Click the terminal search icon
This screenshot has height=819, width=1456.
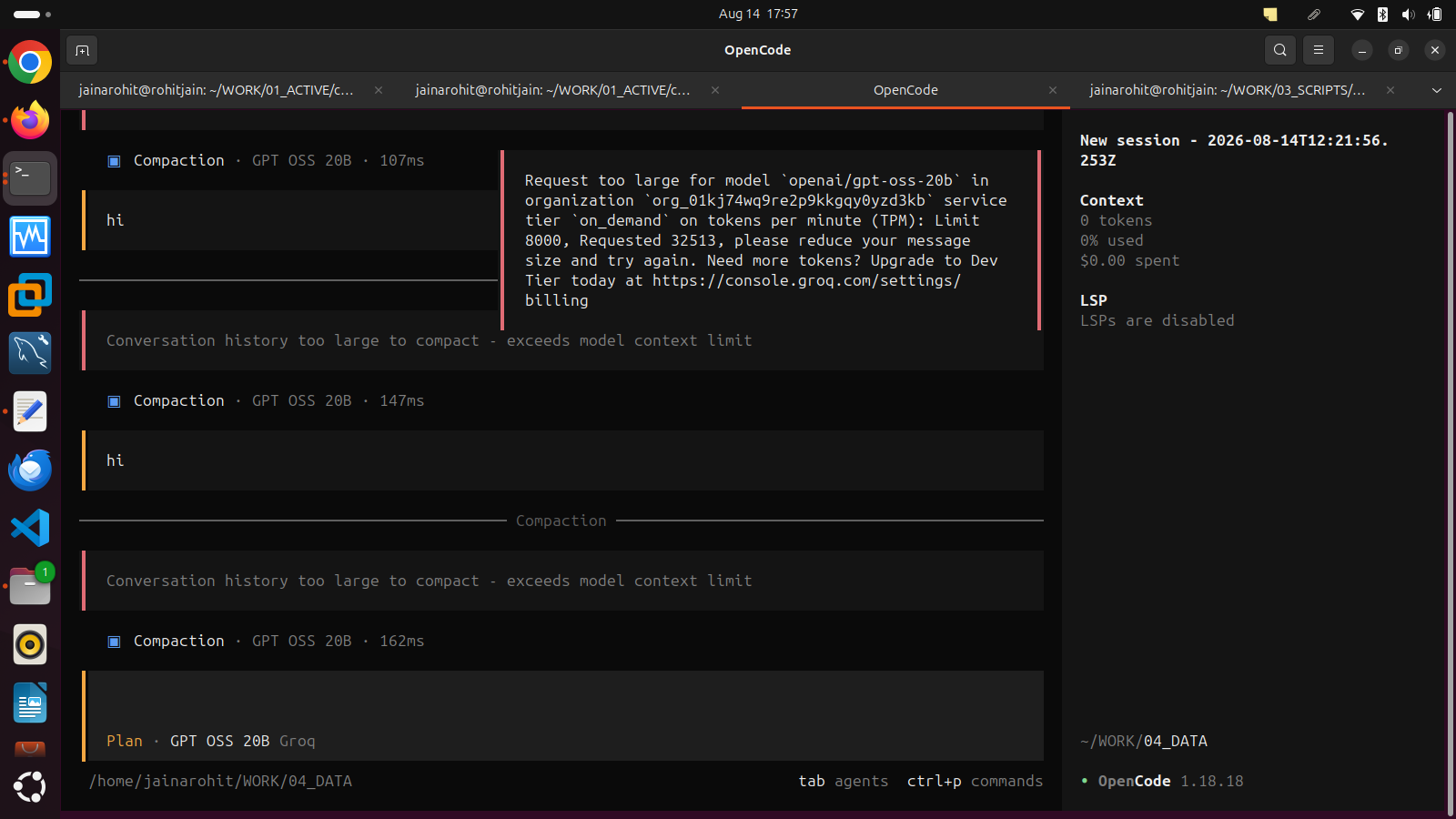[1280, 50]
